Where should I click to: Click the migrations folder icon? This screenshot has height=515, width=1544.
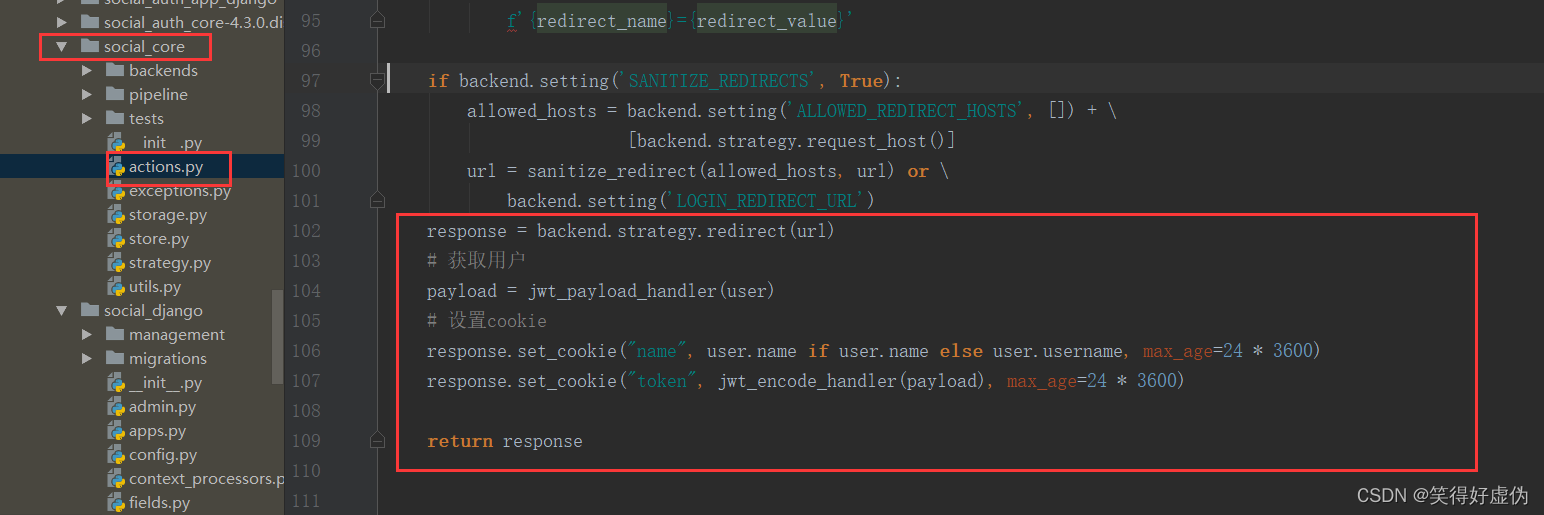[x=115, y=358]
